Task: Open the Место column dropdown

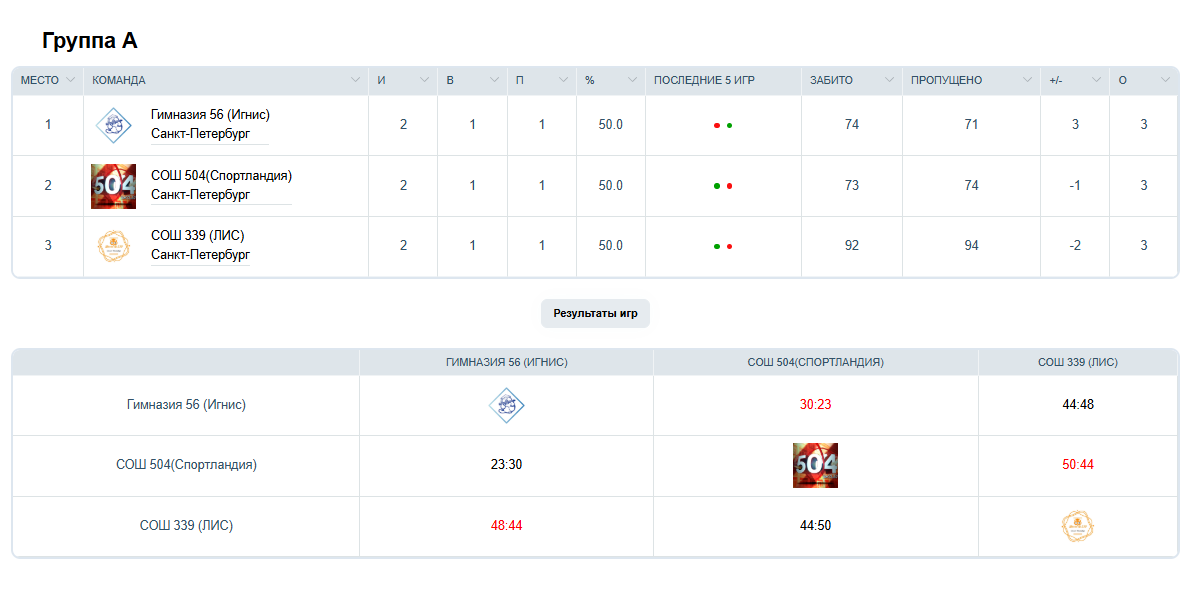Action: click(71, 80)
